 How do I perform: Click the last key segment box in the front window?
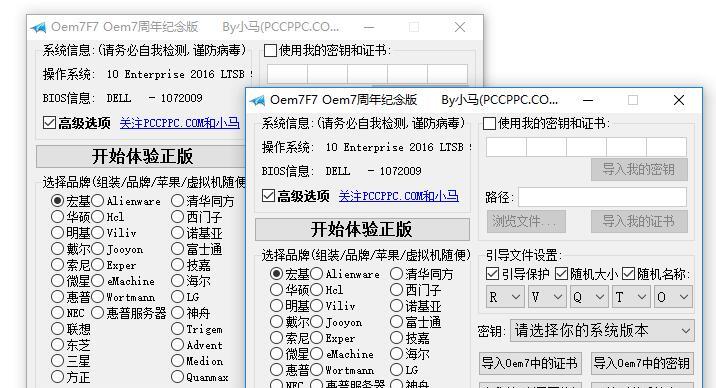coord(667,147)
